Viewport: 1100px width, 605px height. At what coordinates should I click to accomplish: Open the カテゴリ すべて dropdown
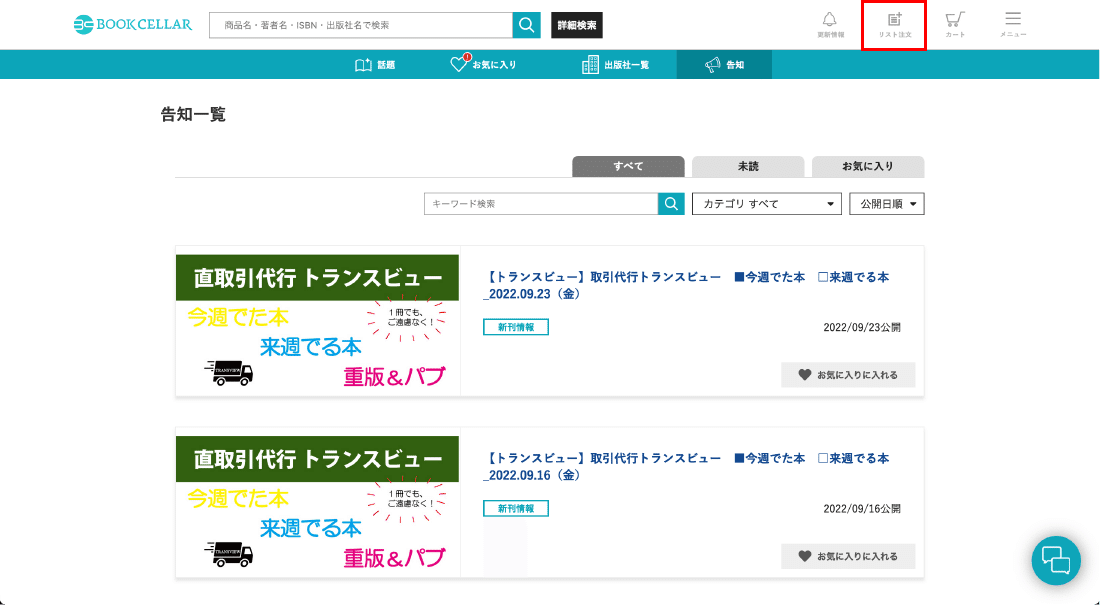(x=767, y=203)
